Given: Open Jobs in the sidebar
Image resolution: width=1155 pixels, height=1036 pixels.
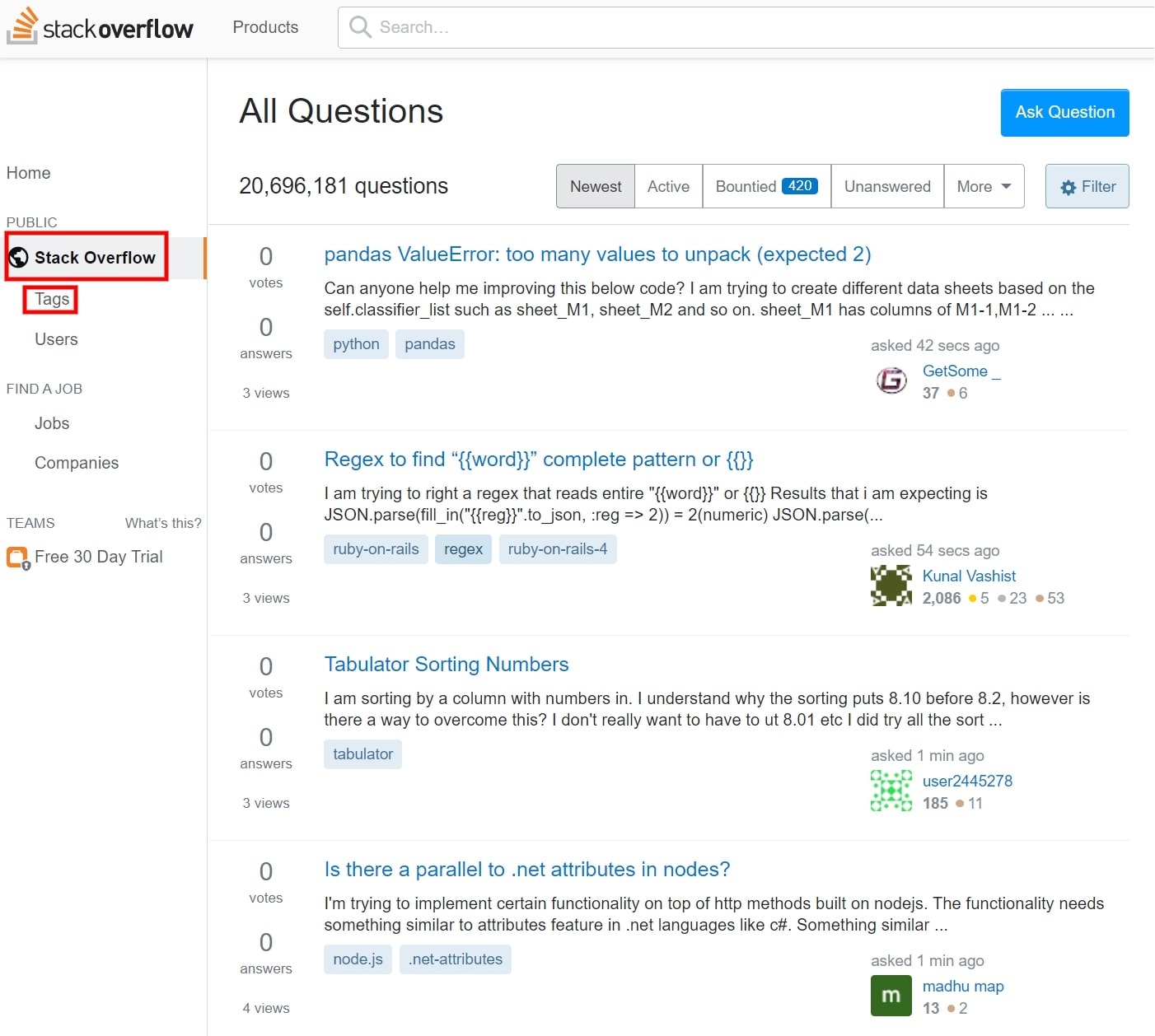Looking at the screenshot, I should [x=52, y=423].
